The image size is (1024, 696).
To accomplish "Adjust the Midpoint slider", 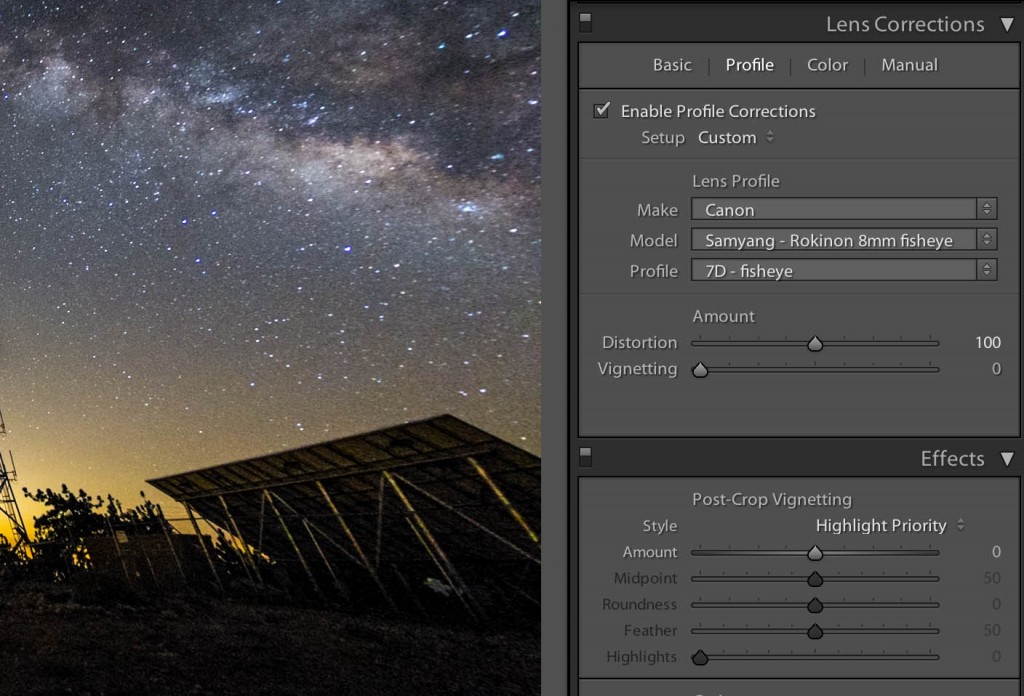I will [814, 578].
